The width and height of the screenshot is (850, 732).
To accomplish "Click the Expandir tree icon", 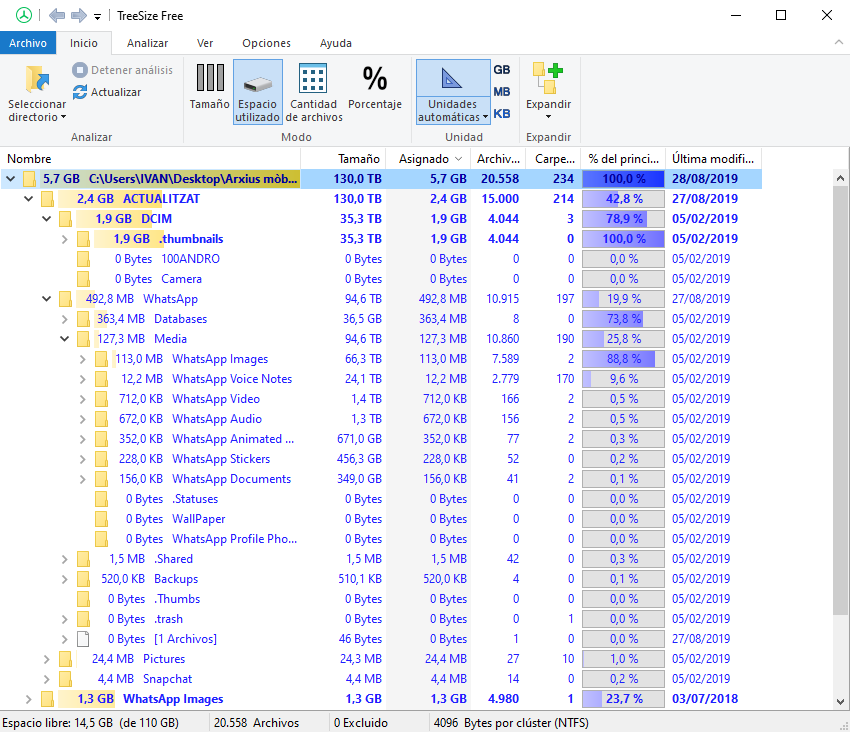I will (x=548, y=78).
